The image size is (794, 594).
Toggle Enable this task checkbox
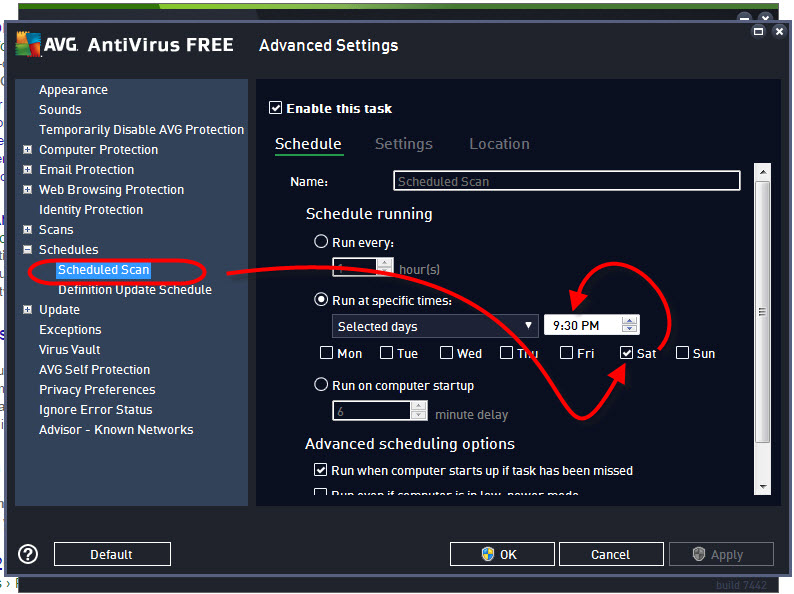pyautogui.click(x=275, y=108)
